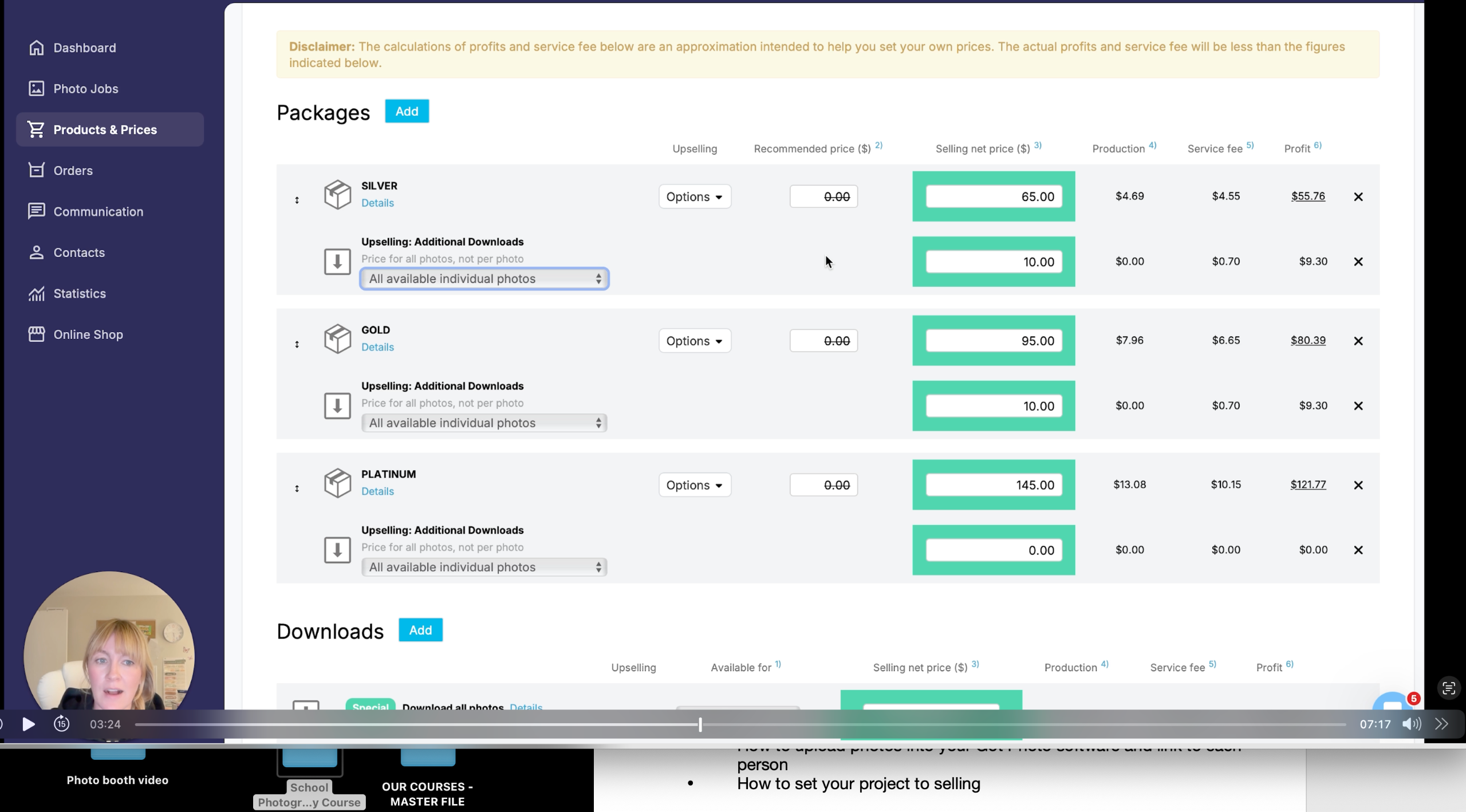Image resolution: width=1466 pixels, height=812 pixels.
Task: Expand Gold 'All available individual photos' select
Action: (x=484, y=423)
